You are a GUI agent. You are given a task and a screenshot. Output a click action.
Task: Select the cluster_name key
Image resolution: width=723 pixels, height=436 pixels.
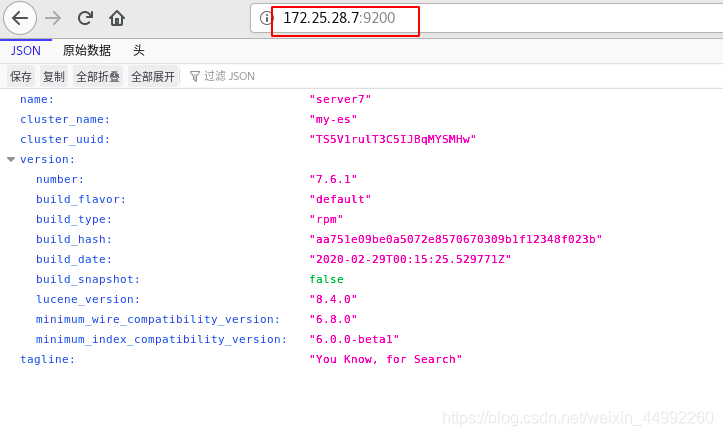point(65,120)
